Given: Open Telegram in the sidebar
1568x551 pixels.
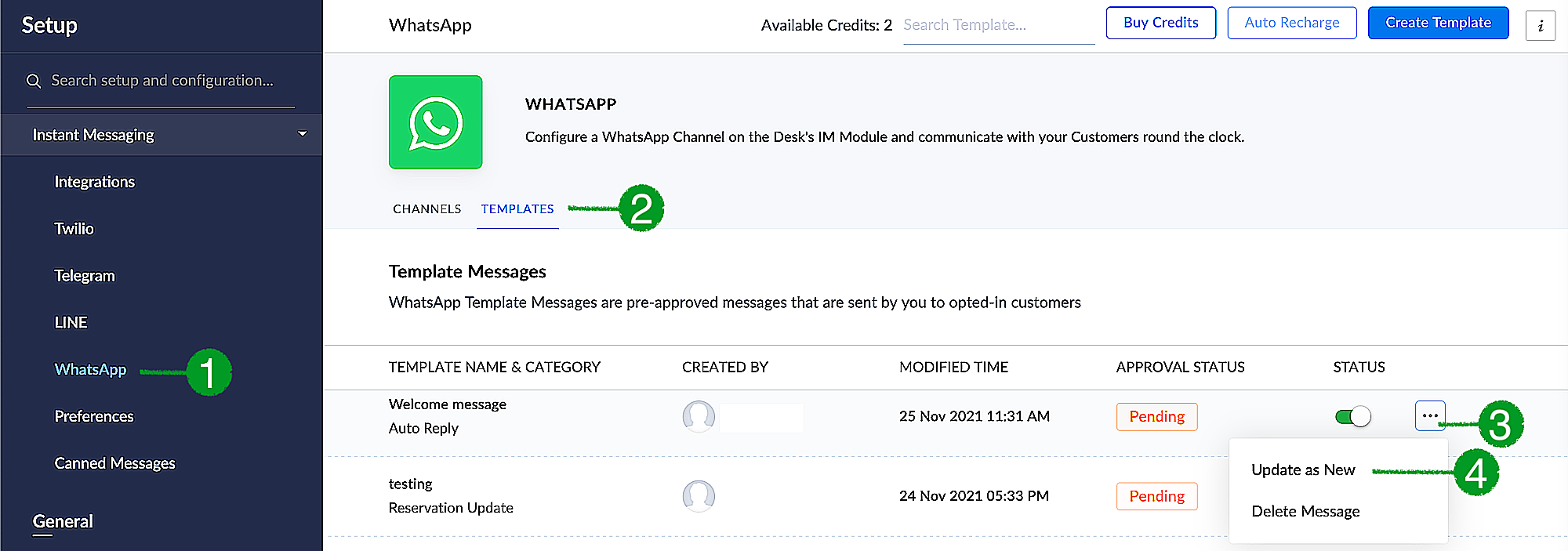Looking at the screenshot, I should (x=85, y=276).
